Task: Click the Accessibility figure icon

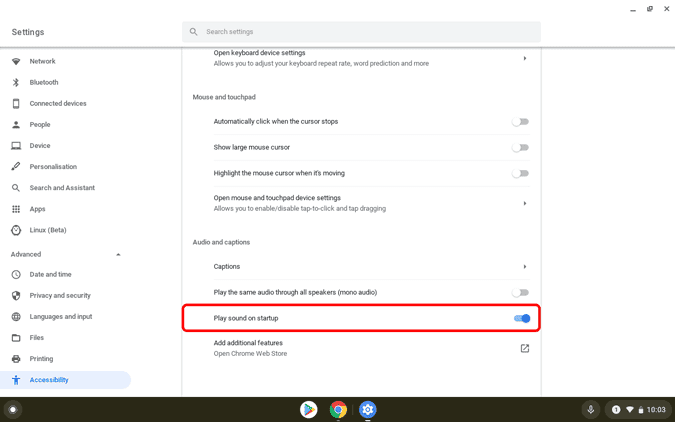Action: [x=16, y=380]
